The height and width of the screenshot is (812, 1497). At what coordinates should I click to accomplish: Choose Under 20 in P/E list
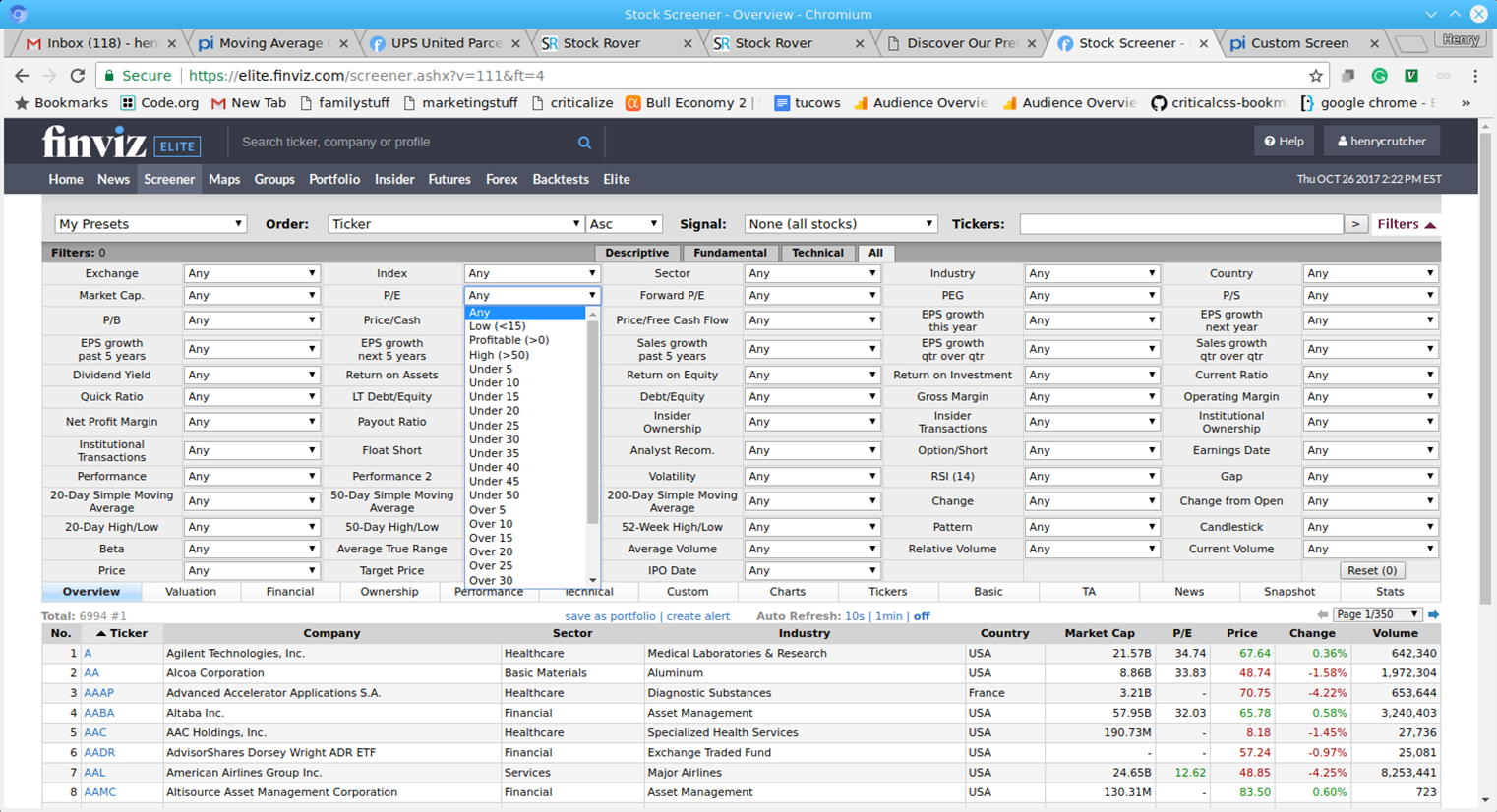pos(494,411)
